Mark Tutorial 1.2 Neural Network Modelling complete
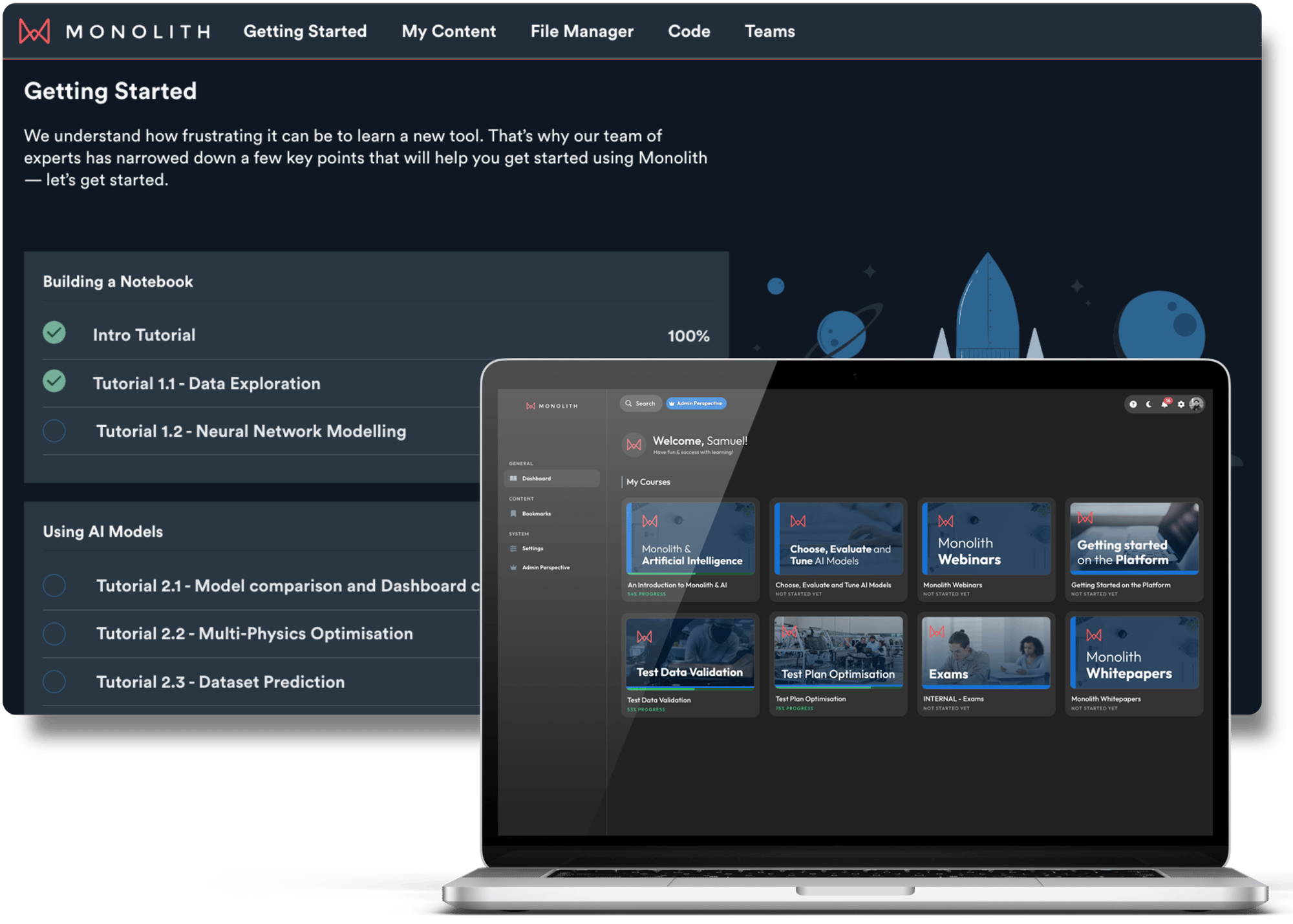The width and height of the screenshot is (1293, 924). 54,431
